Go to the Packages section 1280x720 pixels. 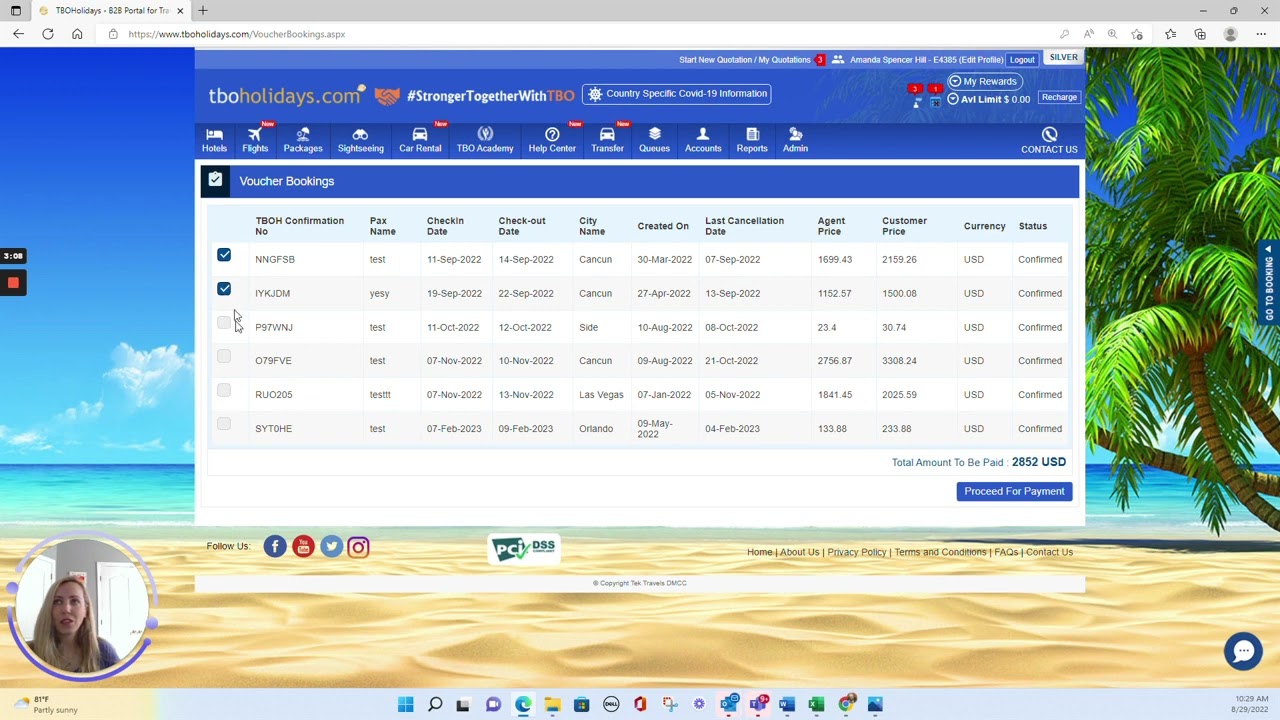point(303,140)
